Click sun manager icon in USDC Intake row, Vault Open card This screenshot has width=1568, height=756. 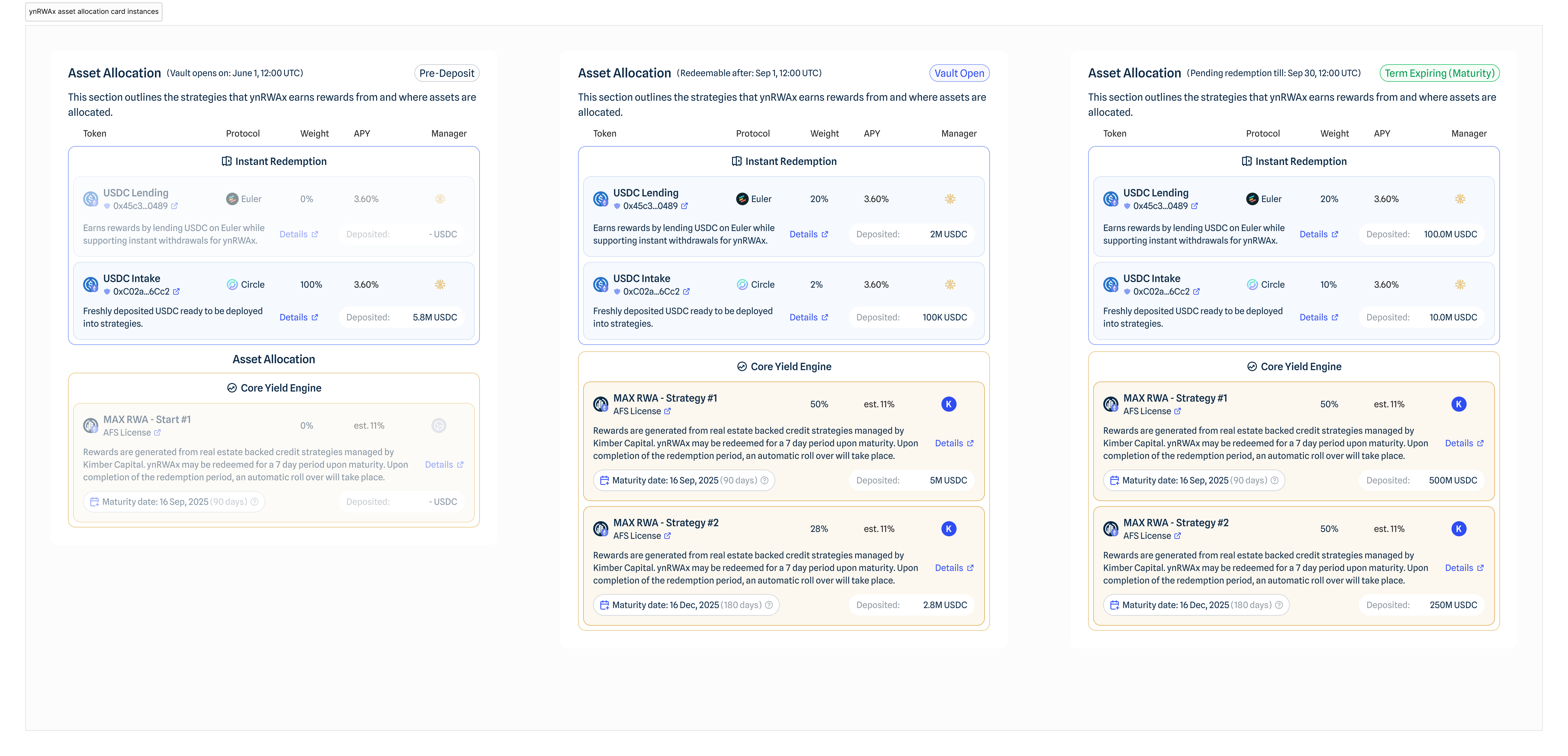[x=950, y=284]
